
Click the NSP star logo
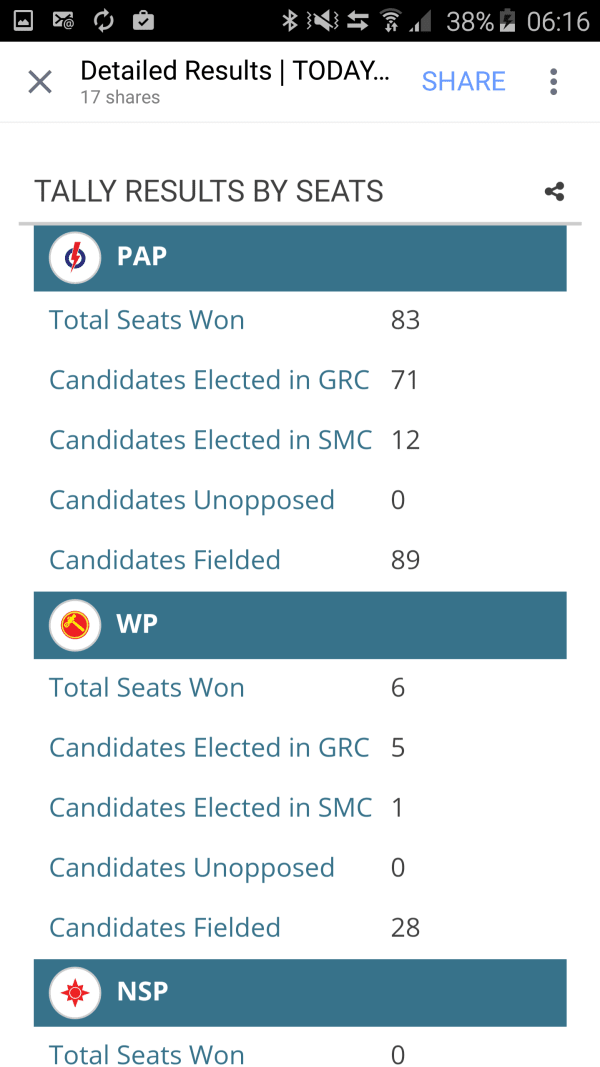point(75,993)
